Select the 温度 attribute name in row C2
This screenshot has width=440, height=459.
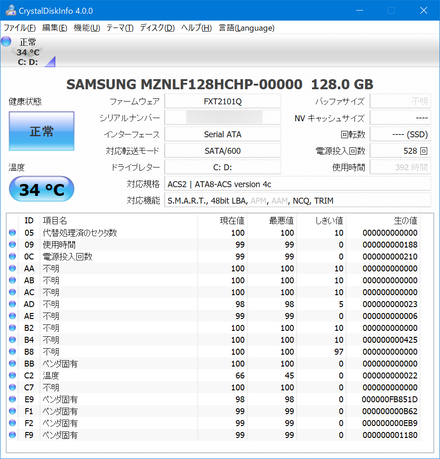coord(51,375)
